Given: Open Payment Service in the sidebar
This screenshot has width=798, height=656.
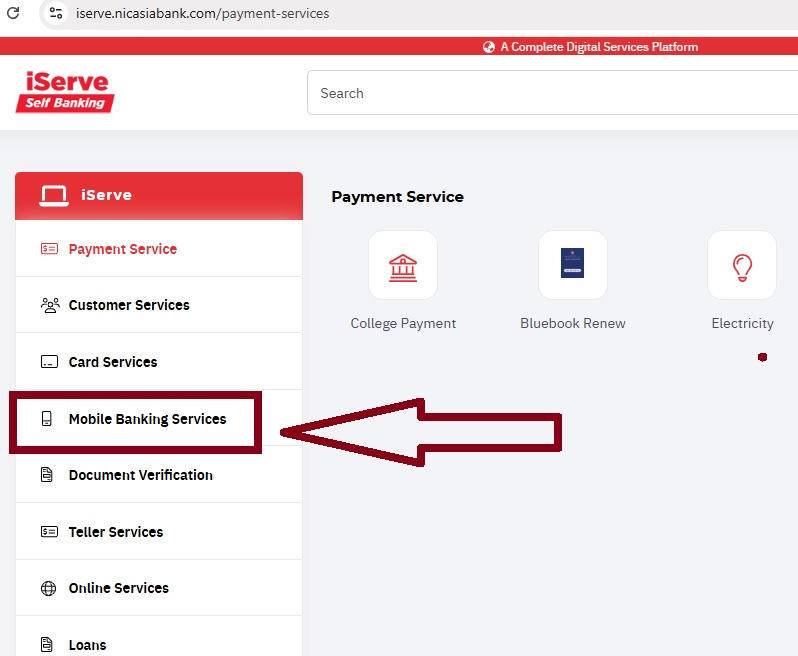Looking at the screenshot, I should tap(122, 249).
